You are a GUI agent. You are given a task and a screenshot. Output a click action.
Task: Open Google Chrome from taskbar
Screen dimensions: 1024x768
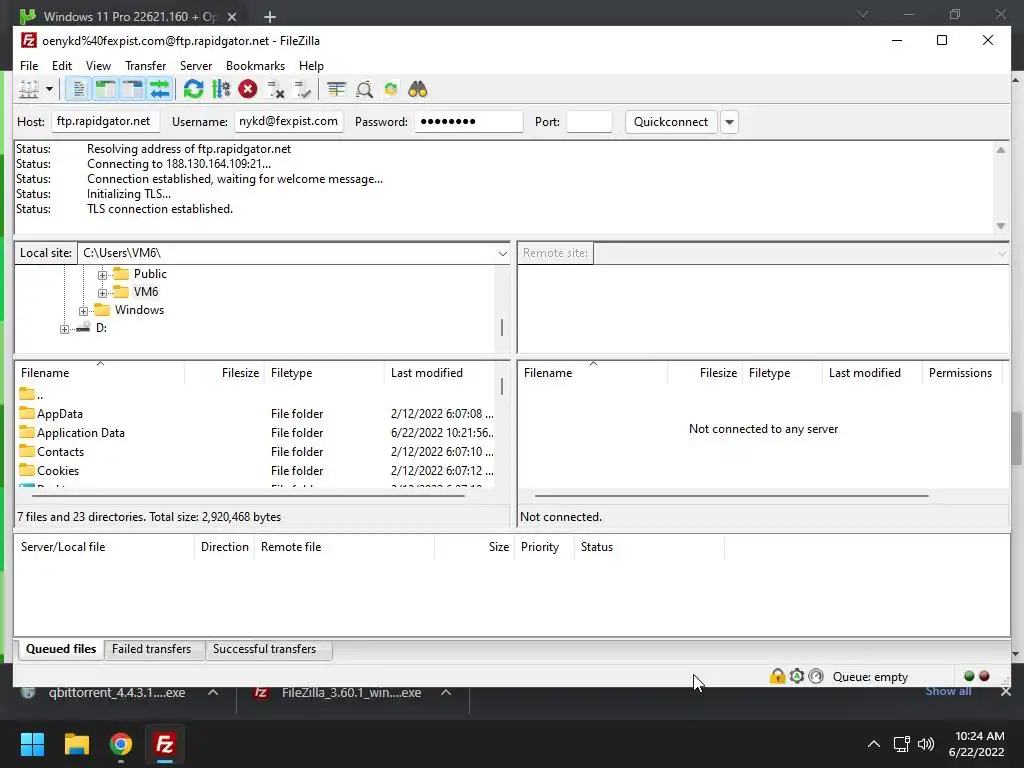[121, 744]
